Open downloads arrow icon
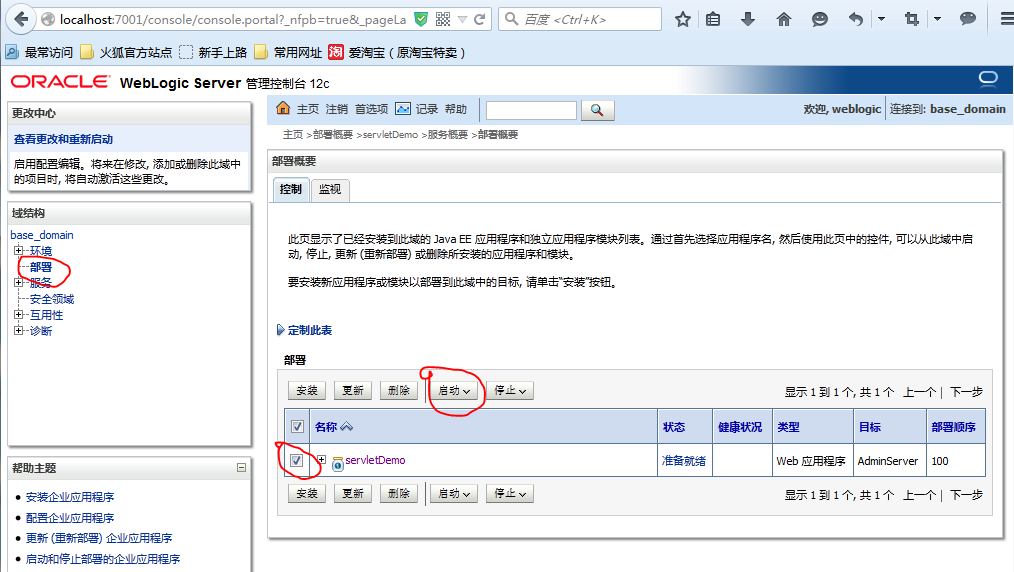This screenshot has width=1014, height=572. [748, 19]
